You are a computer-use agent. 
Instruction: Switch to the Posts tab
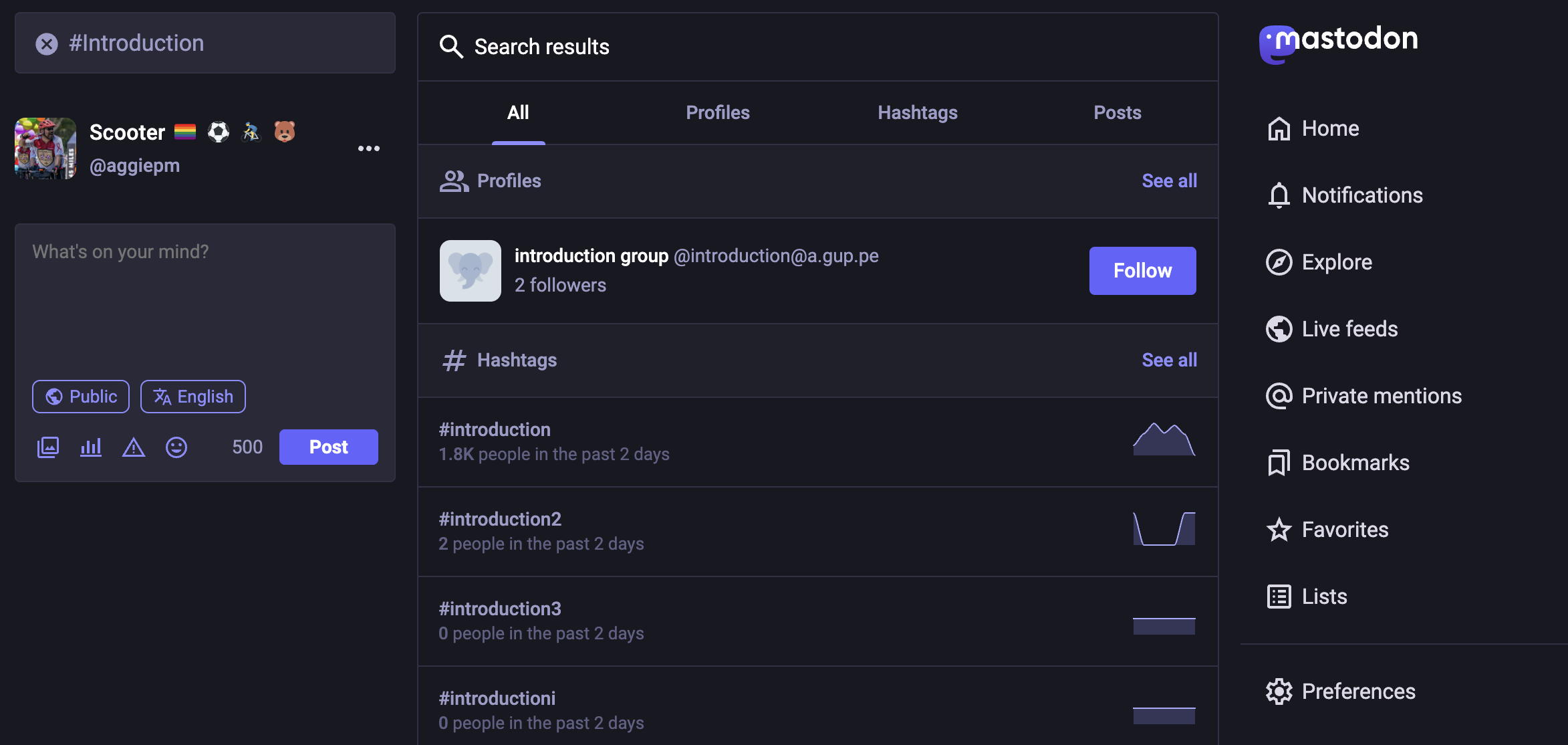(1118, 112)
